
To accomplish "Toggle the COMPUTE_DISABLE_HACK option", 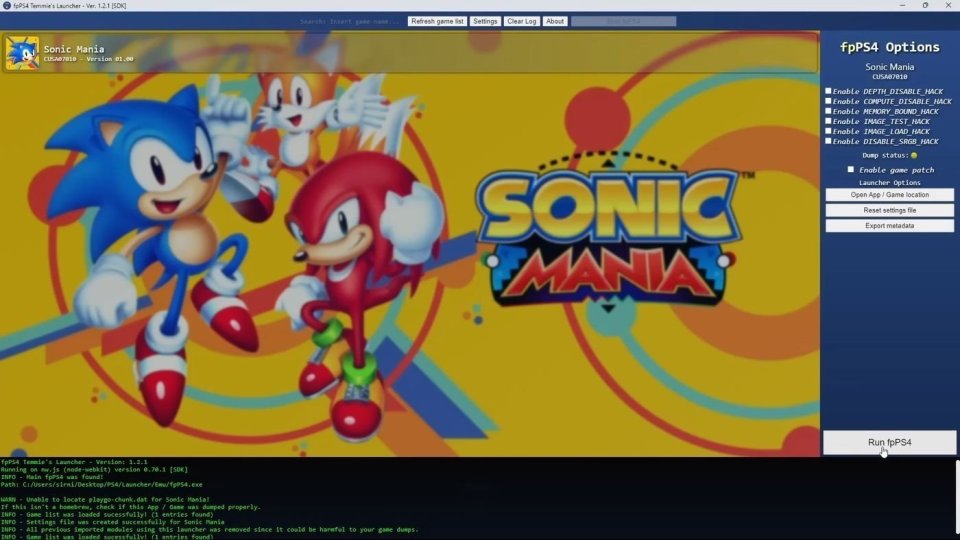I will click(828, 101).
